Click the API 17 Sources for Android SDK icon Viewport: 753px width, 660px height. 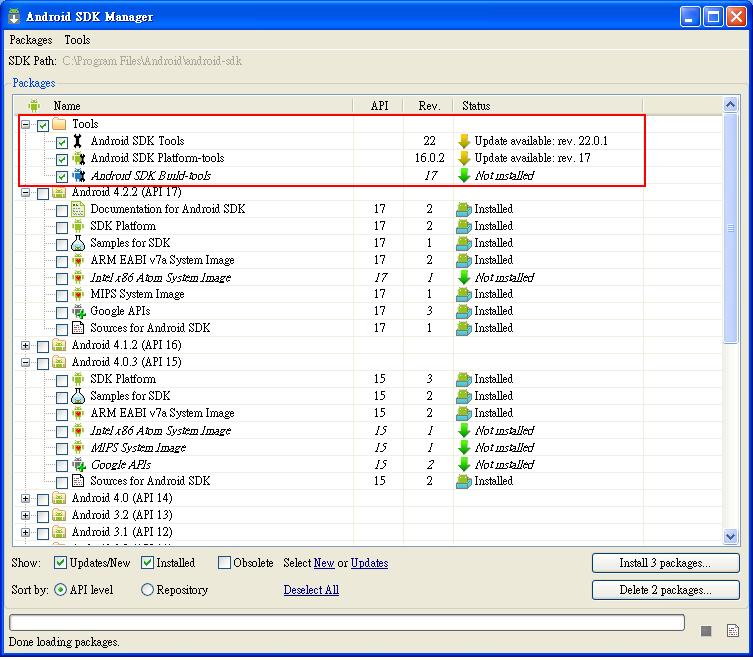point(78,328)
